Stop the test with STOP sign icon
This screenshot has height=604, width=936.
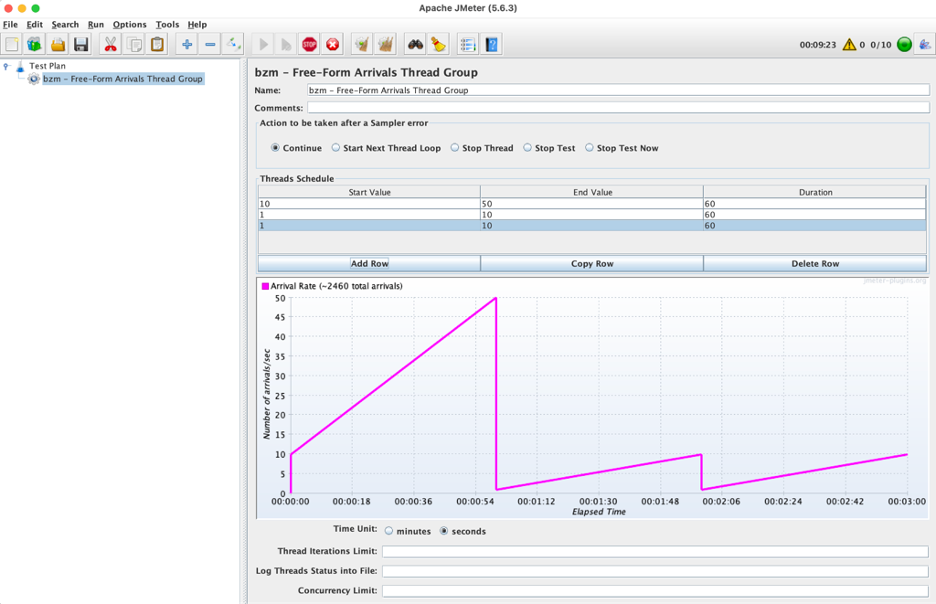pyautogui.click(x=309, y=44)
